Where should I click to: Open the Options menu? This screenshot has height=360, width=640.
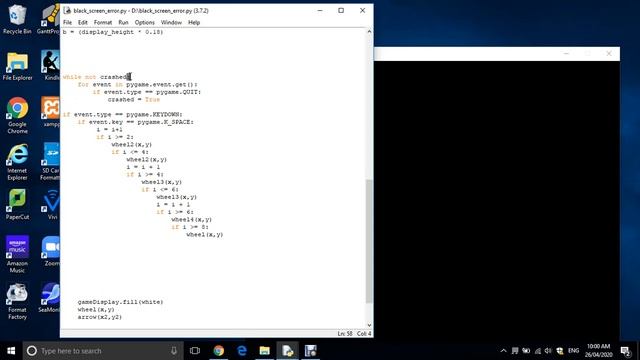tap(144, 22)
